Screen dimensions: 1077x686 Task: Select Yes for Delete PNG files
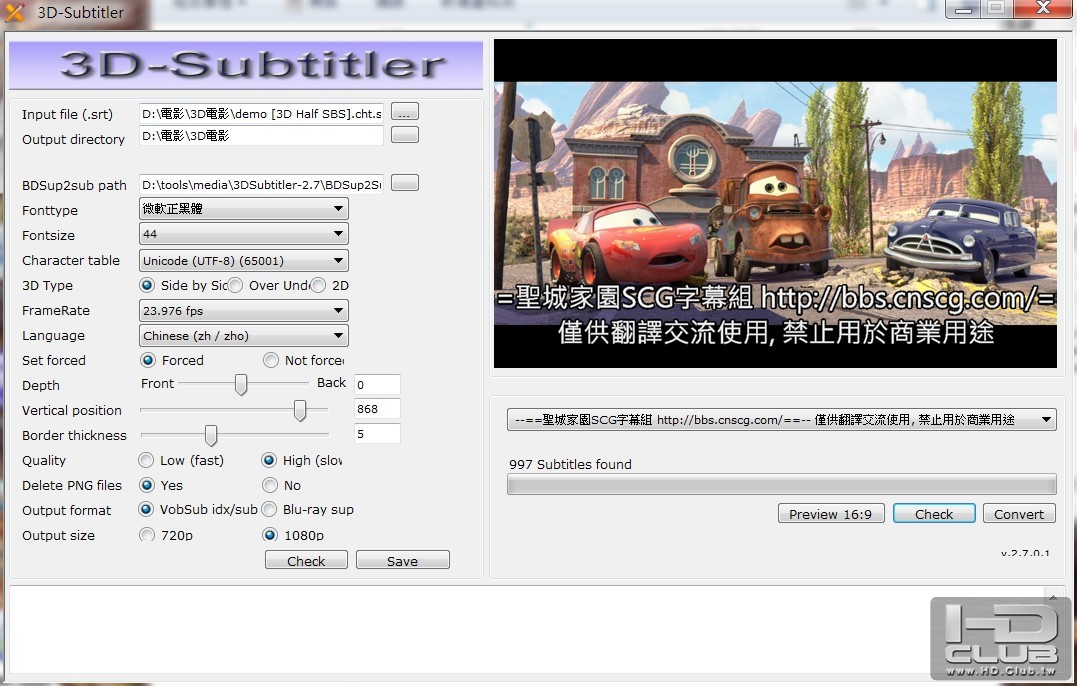146,485
